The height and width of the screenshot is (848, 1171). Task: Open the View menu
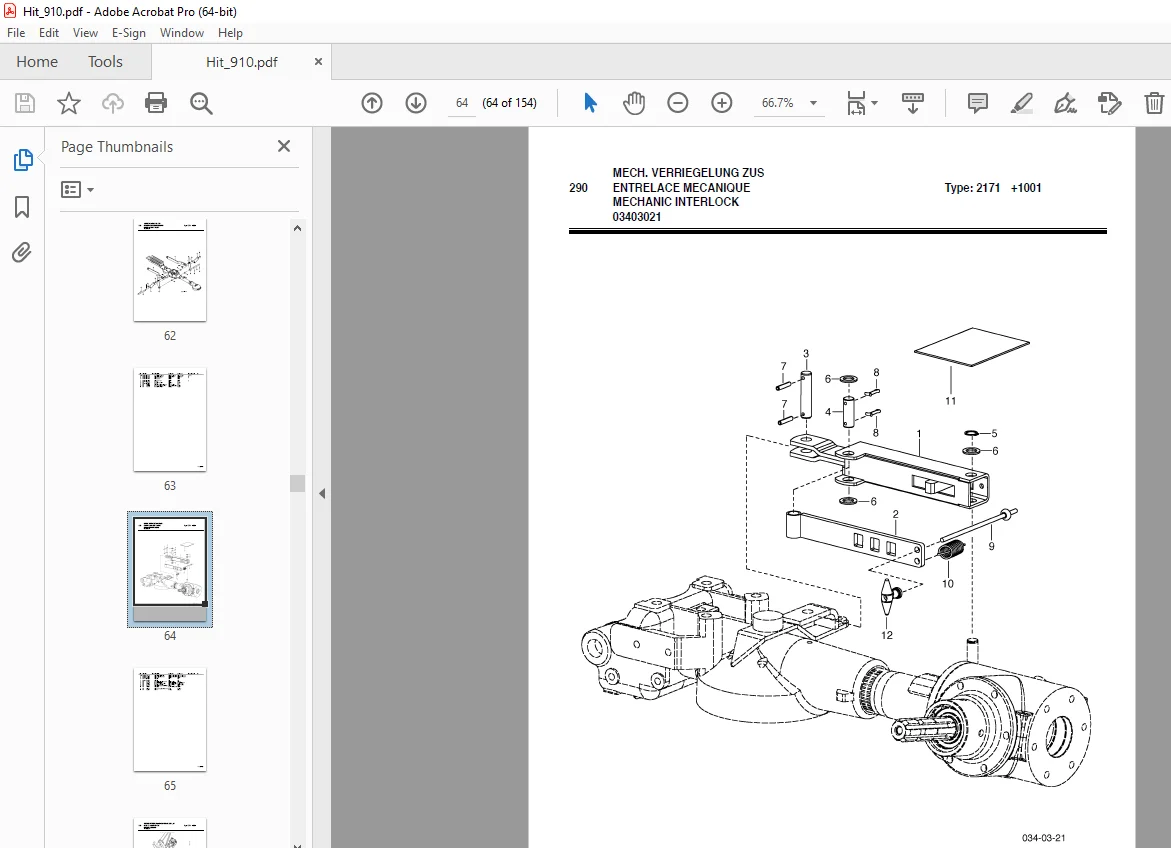tap(85, 33)
